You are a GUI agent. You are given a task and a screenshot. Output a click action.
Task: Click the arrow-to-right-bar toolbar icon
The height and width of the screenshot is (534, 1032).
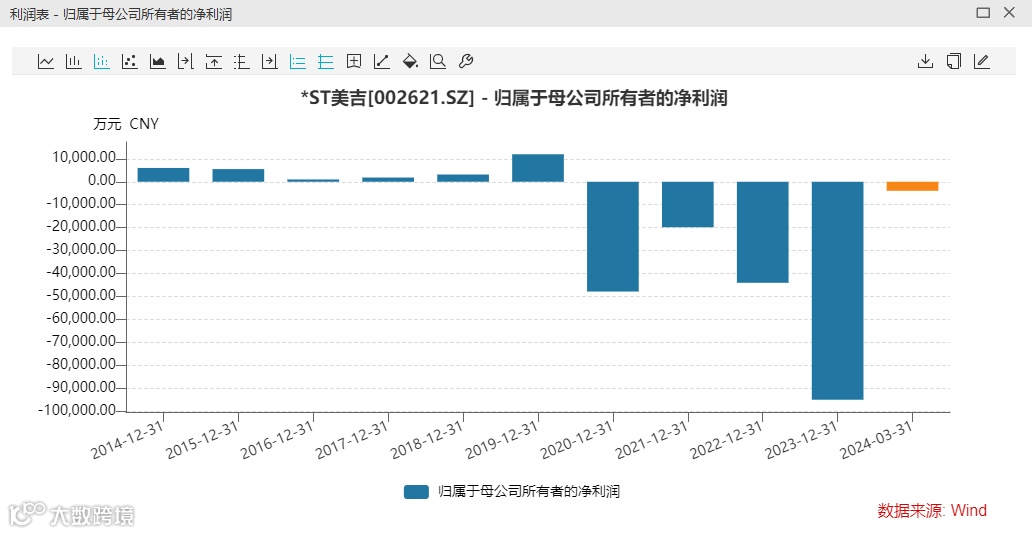coord(186,62)
